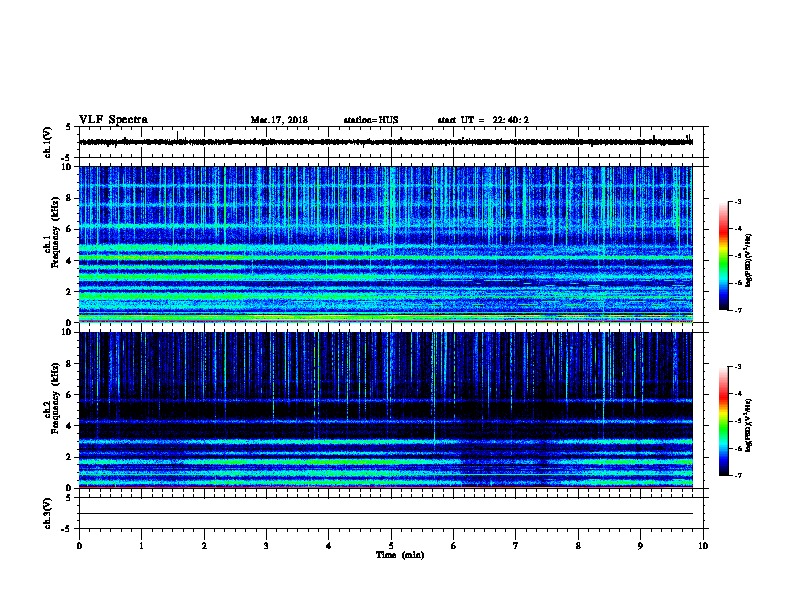Click time axis tick label "3"
The height and width of the screenshot is (612, 792).
tap(266, 546)
